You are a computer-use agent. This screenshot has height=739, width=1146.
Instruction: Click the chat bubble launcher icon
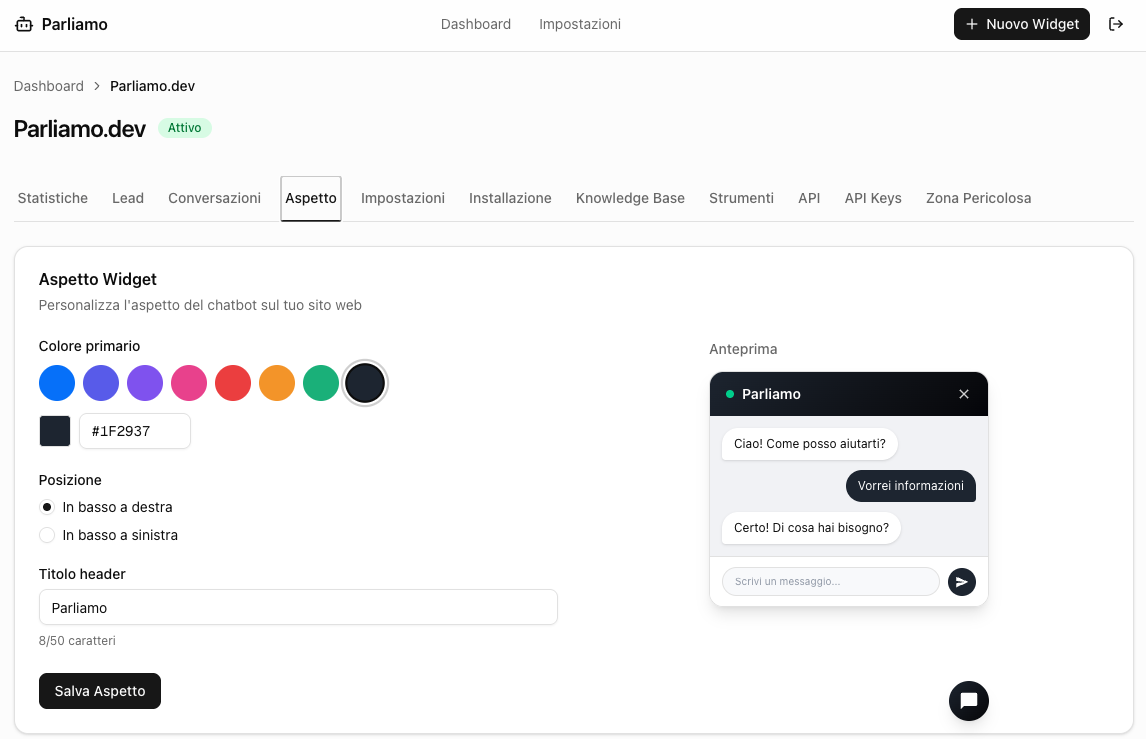point(968,701)
